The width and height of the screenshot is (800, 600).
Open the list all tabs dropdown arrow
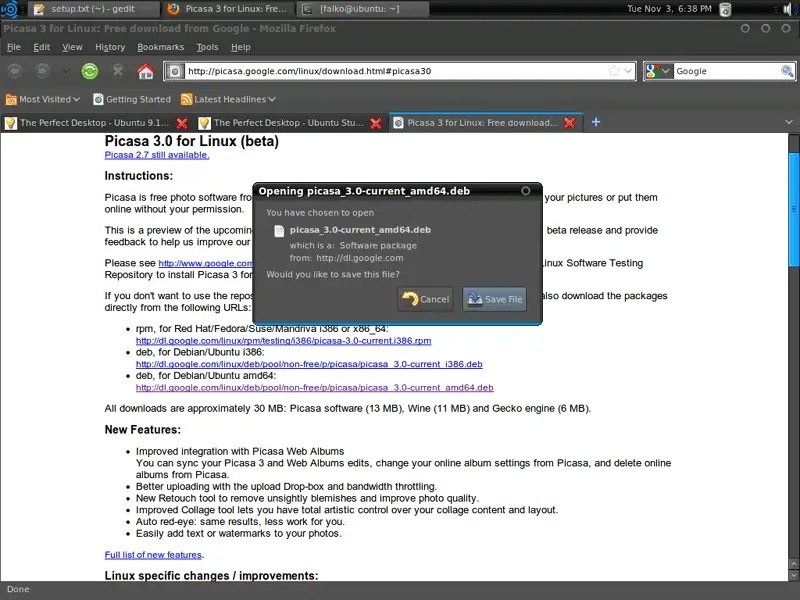pos(789,122)
